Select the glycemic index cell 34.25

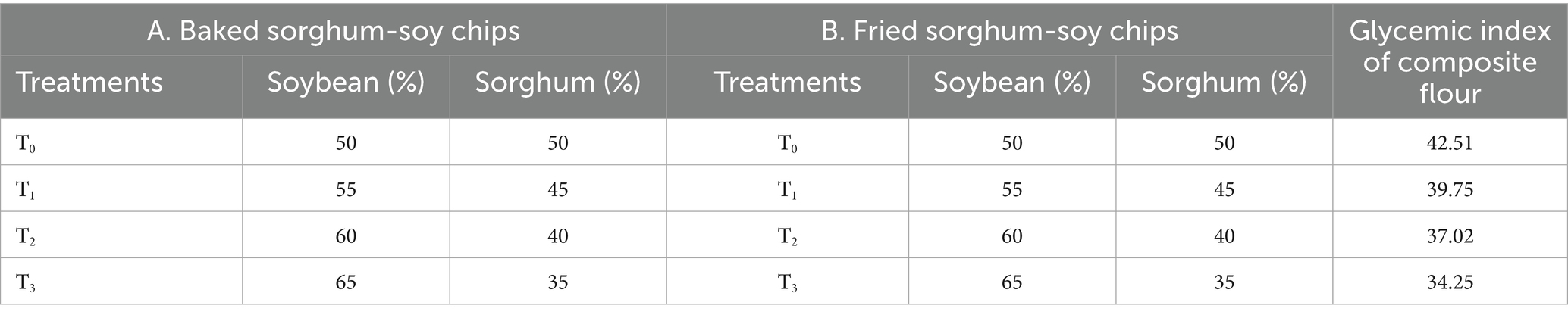pyautogui.click(x=1449, y=282)
